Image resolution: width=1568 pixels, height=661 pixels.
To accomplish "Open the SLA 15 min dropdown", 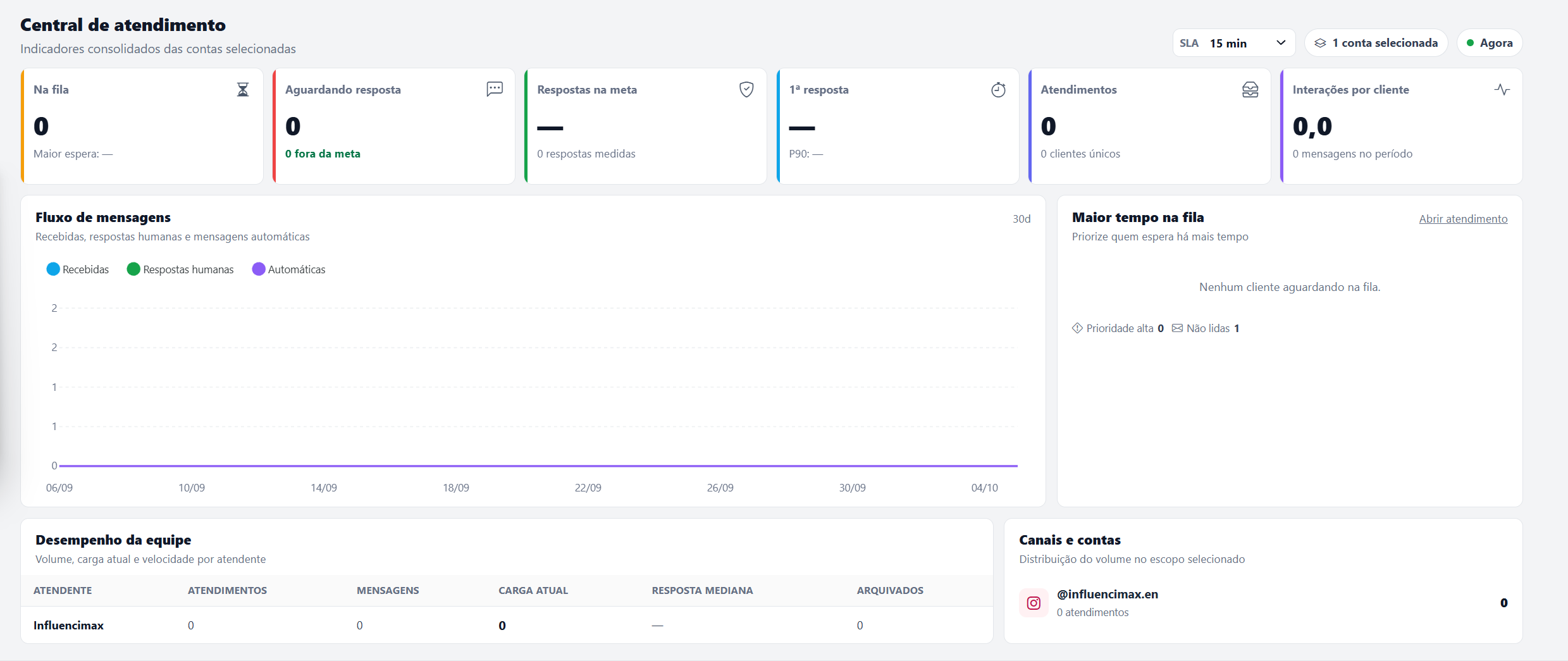I will click(x=1233, y=43).
